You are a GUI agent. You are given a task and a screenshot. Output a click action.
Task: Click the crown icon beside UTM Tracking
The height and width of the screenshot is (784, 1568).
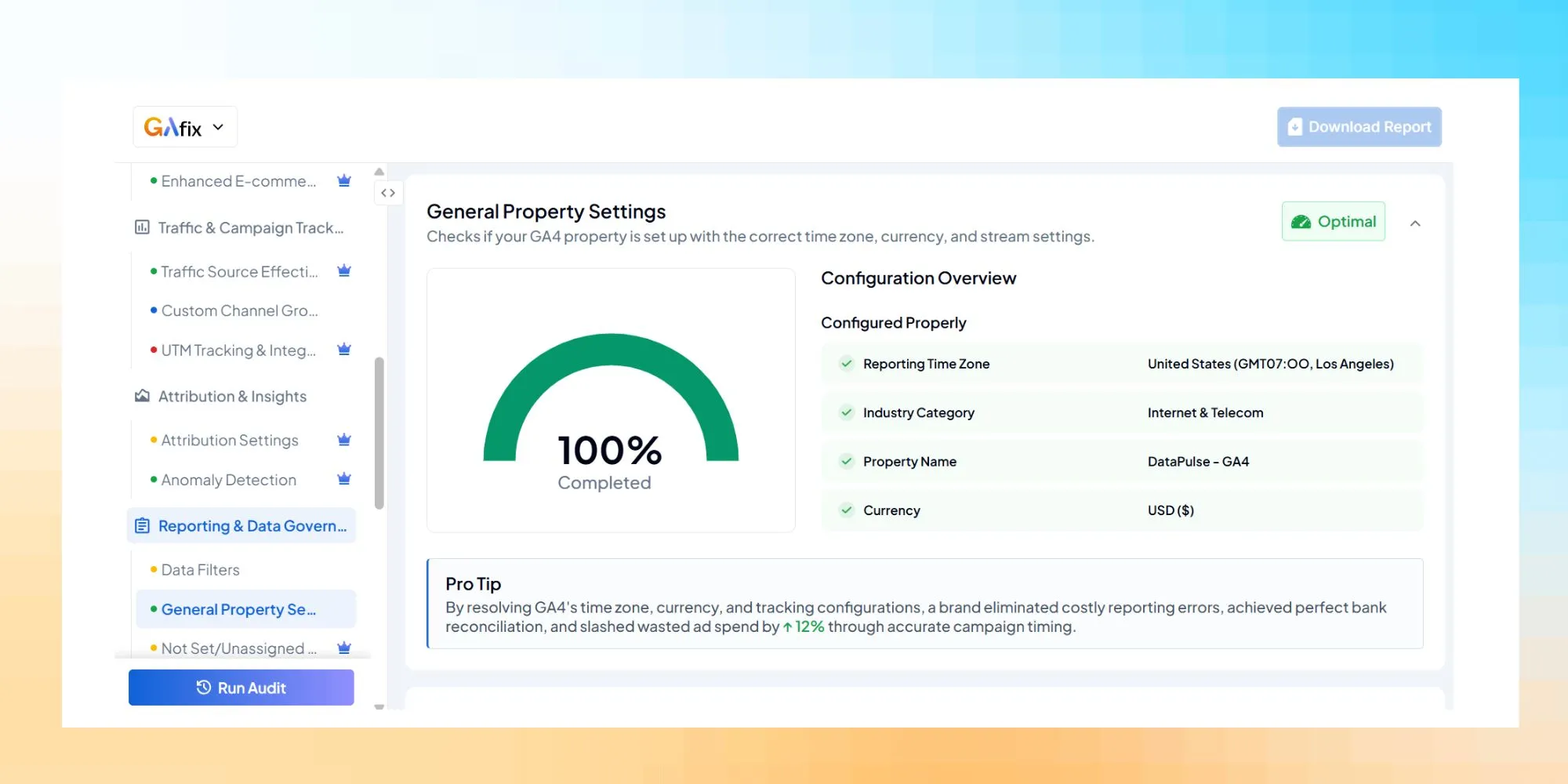click(343, 350)
